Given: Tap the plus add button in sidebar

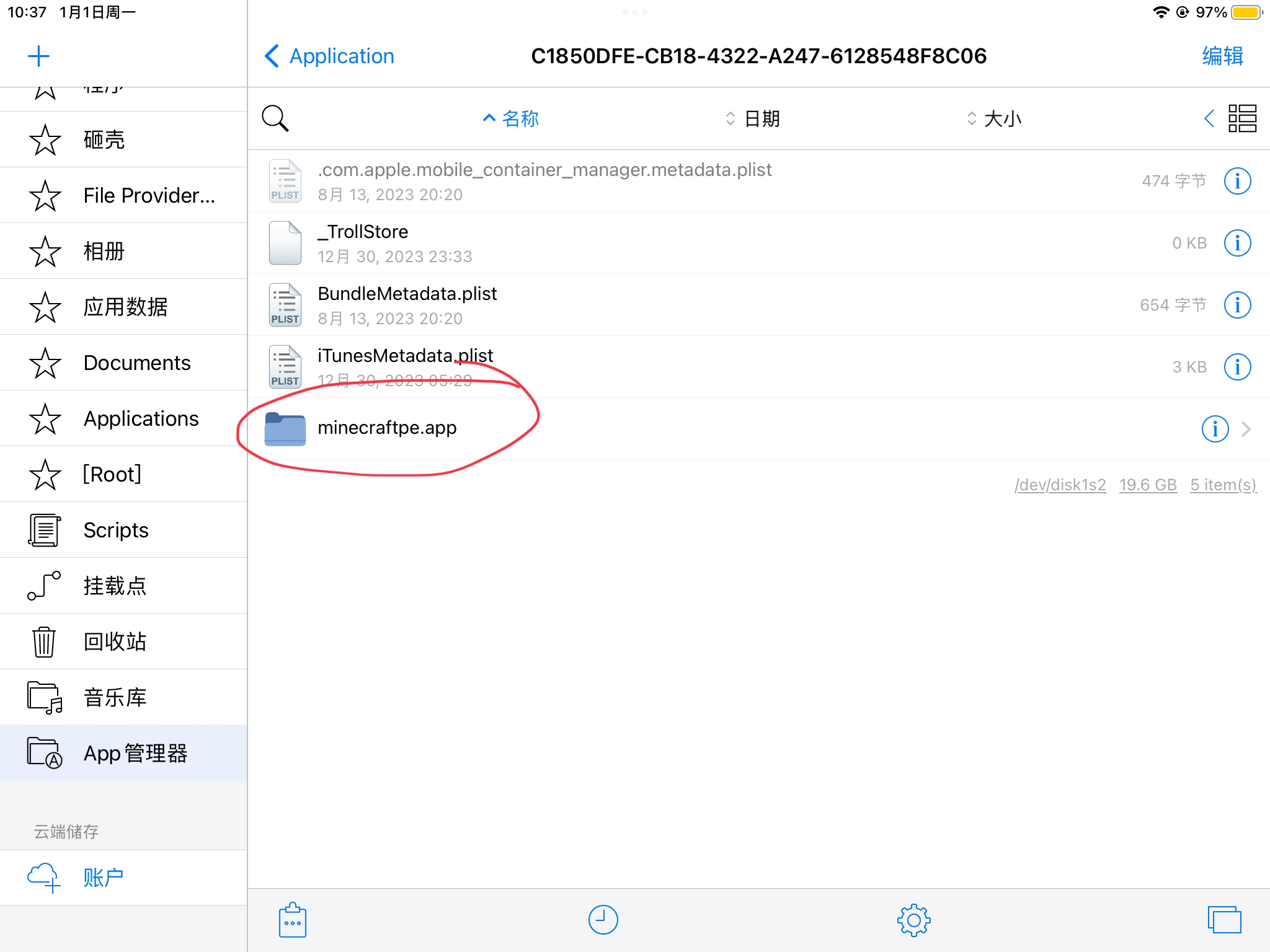Looking at the screenshot, I should coord(38,56).
